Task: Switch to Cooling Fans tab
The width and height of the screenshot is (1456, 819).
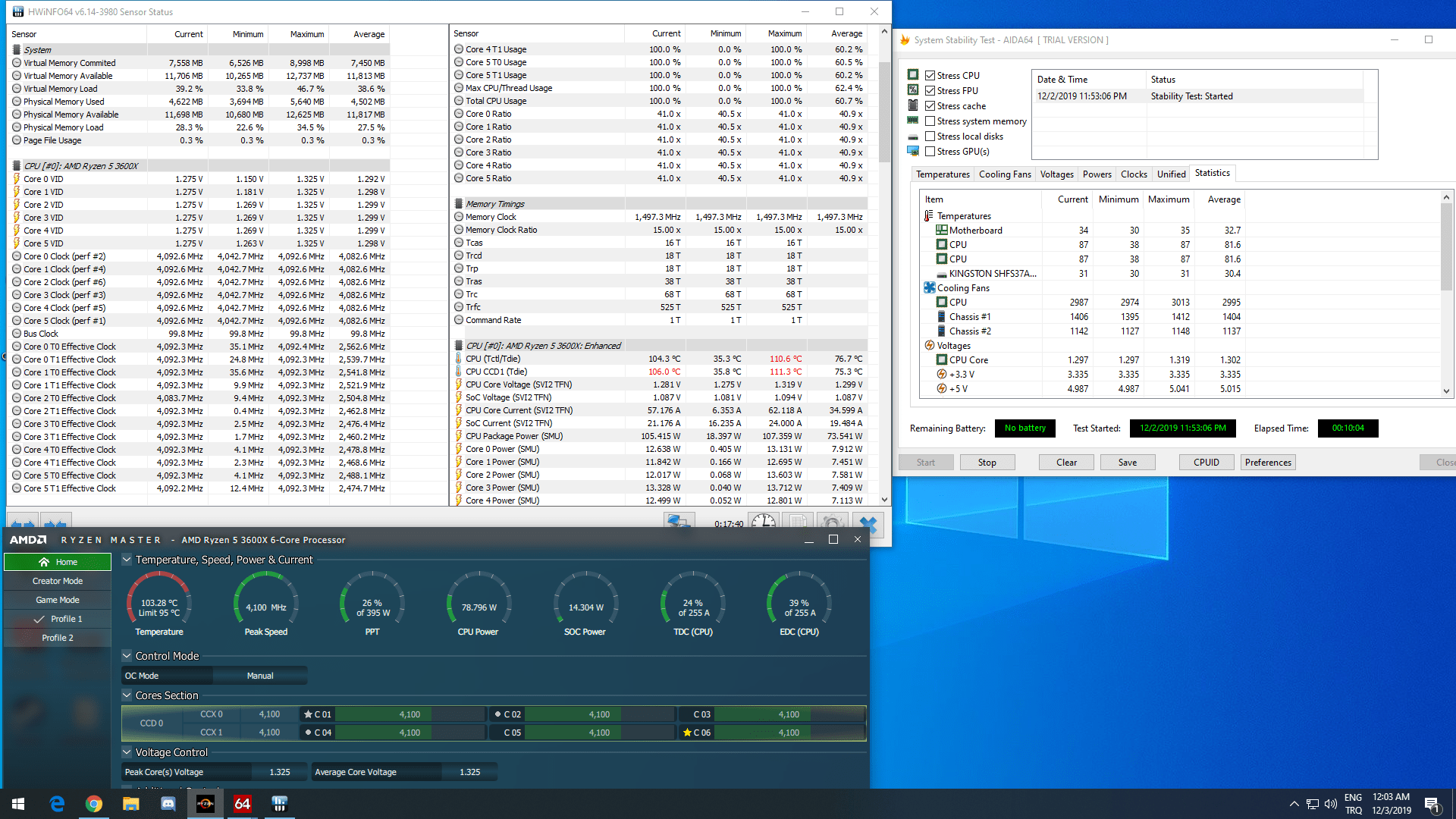Action: coord(1004,174)
